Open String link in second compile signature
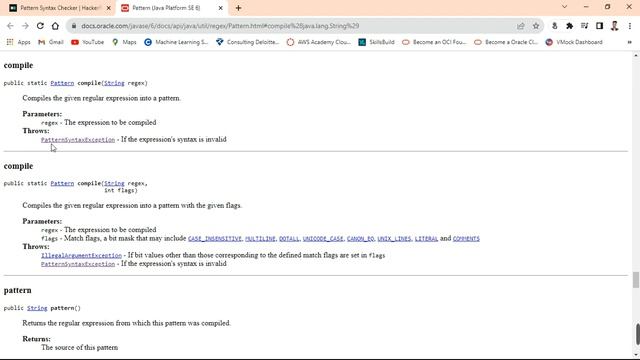 (114, 183)
